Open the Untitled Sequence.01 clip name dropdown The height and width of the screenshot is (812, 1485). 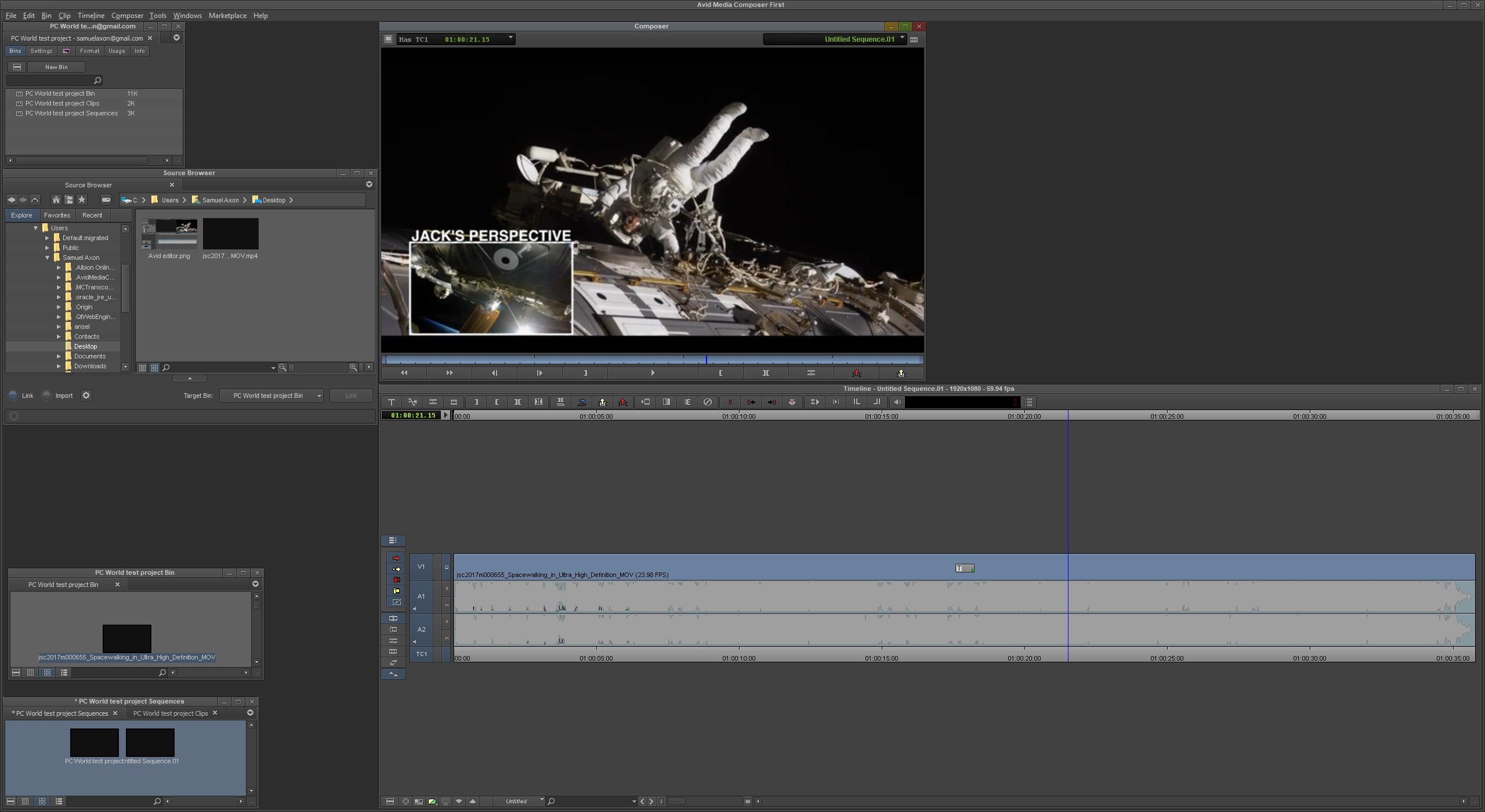[834, 39]
